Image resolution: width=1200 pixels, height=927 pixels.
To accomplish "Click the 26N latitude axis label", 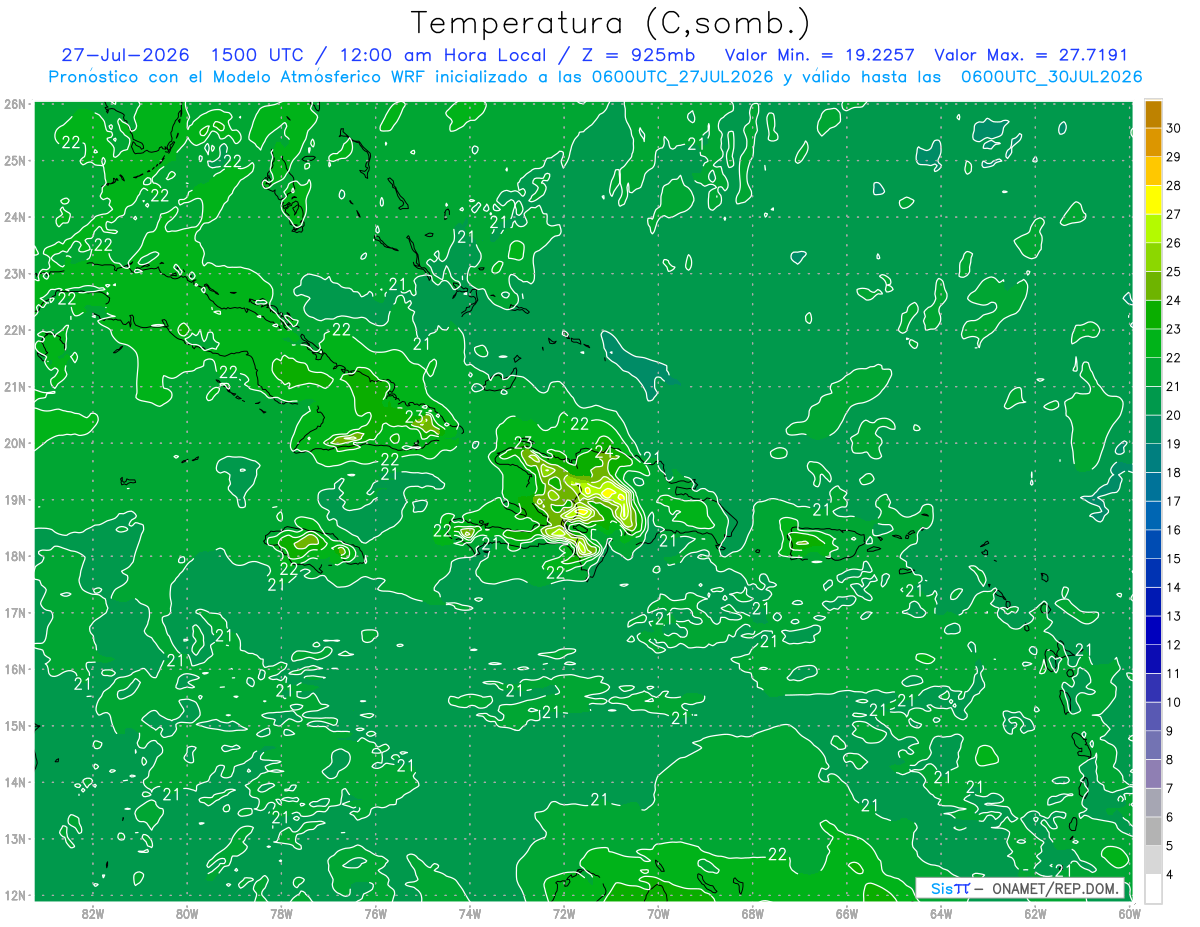I will tap(14, 104).
